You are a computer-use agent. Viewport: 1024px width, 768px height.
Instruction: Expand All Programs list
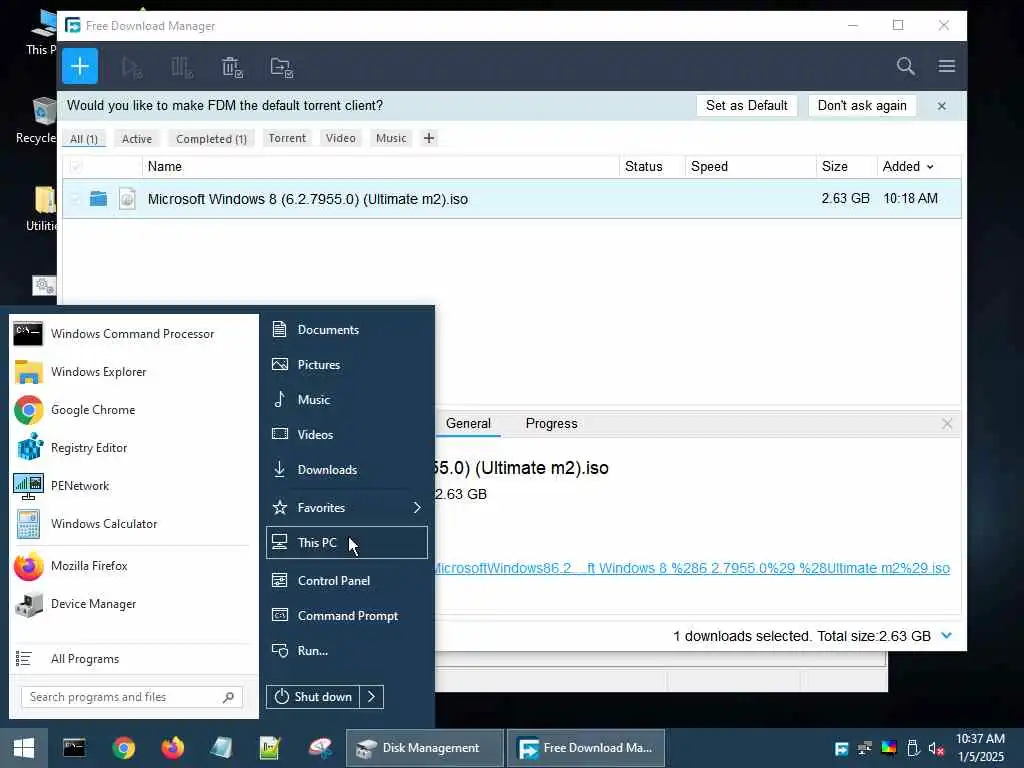pos(133,659)
